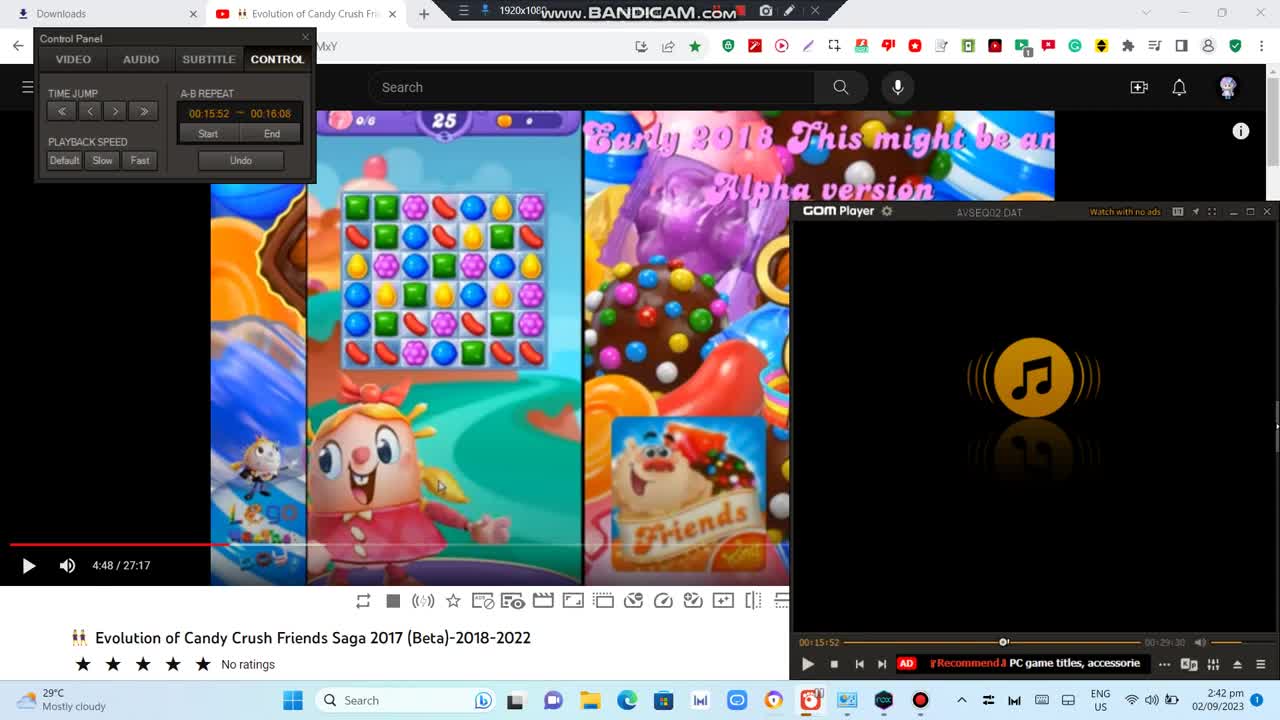The image size is (1280, 720).
Task: Click the filmstrip icon below the video
Action: click(x=543, y=601)
